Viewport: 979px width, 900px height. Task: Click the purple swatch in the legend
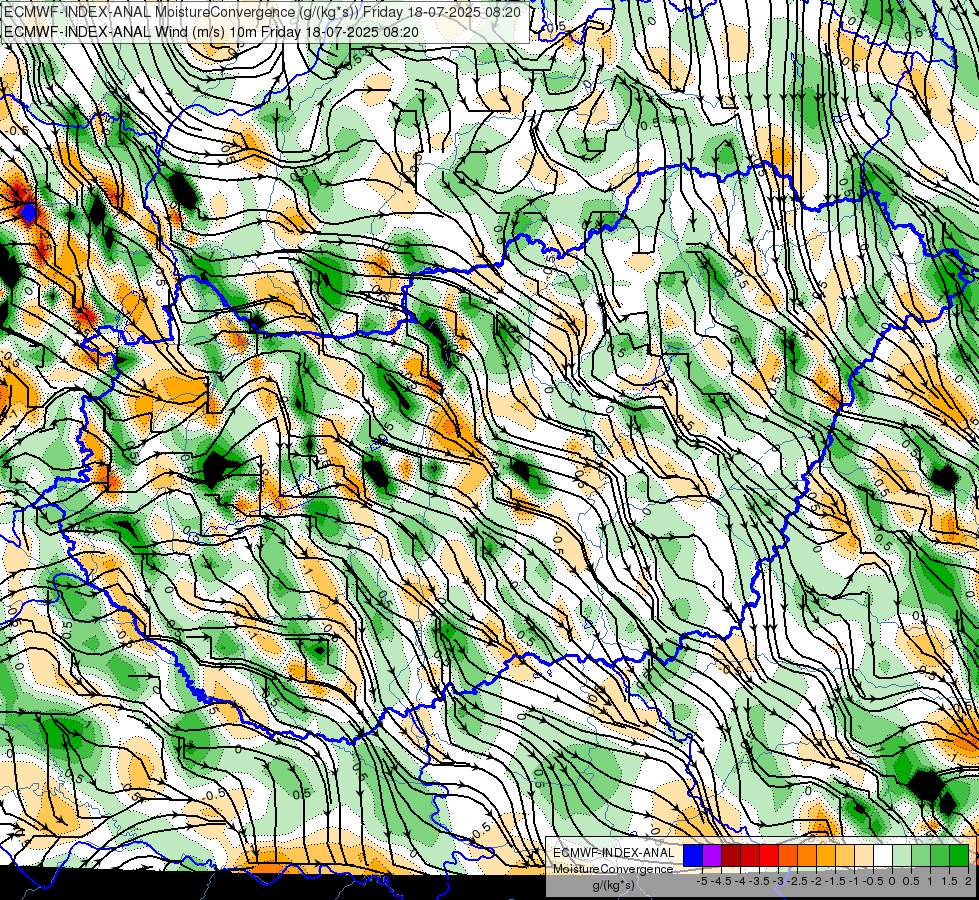(712, 855)
